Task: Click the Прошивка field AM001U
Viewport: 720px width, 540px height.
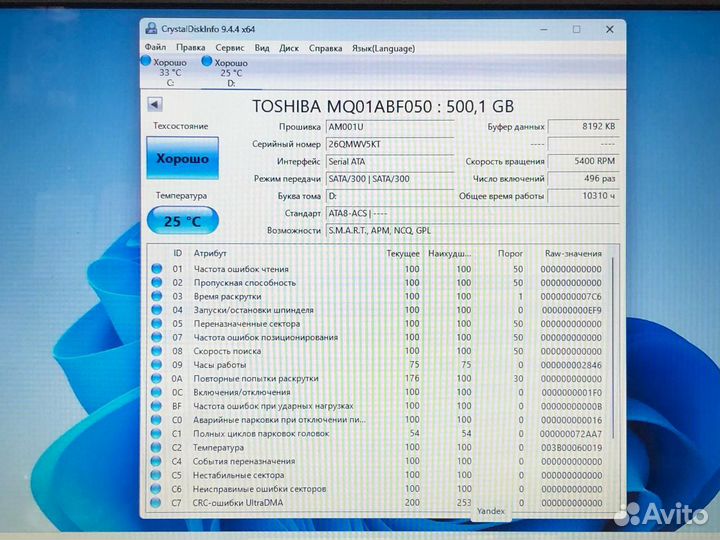Action: [390, 127]
